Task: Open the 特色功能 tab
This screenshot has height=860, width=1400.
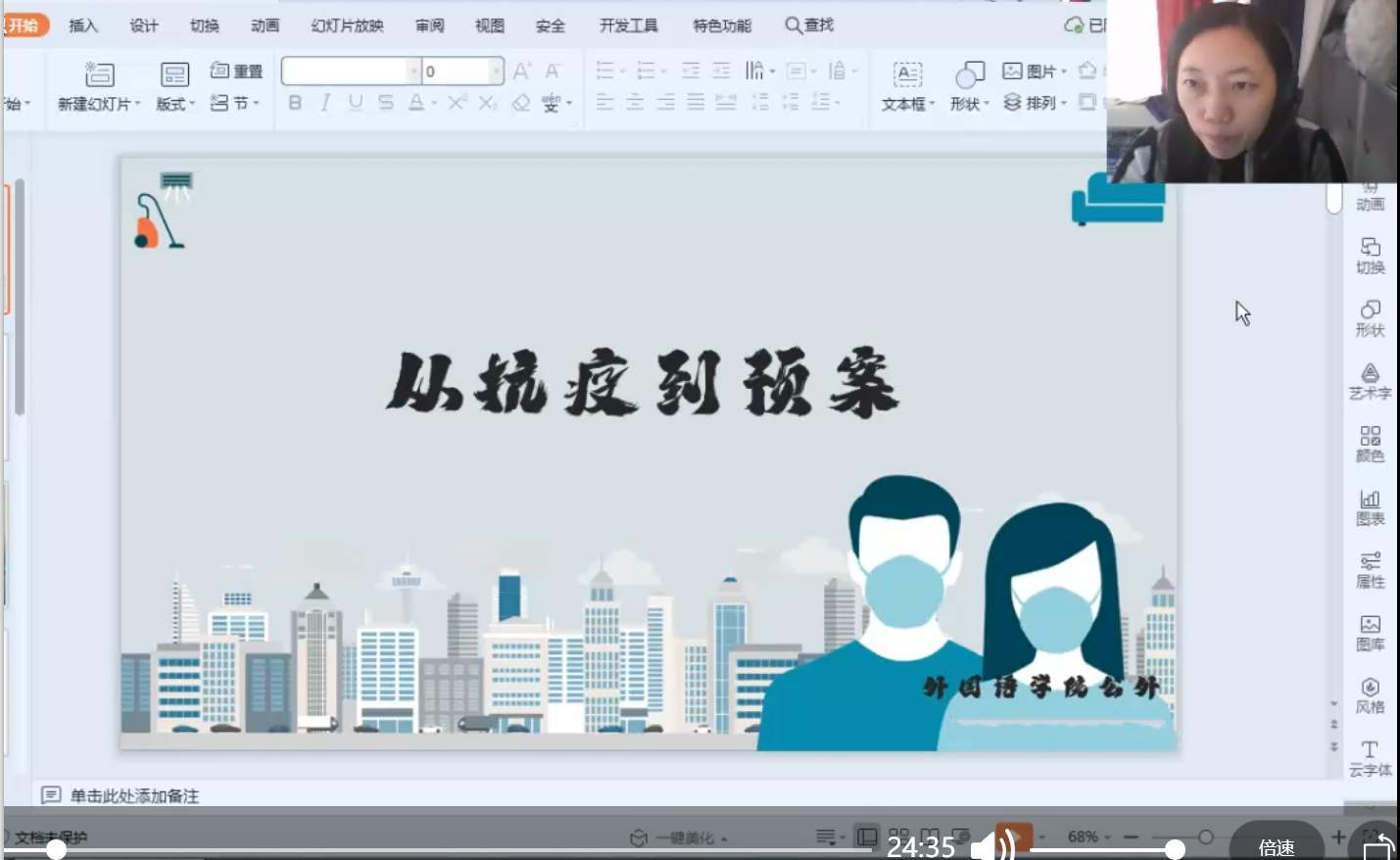Action: tap(722, 25)
